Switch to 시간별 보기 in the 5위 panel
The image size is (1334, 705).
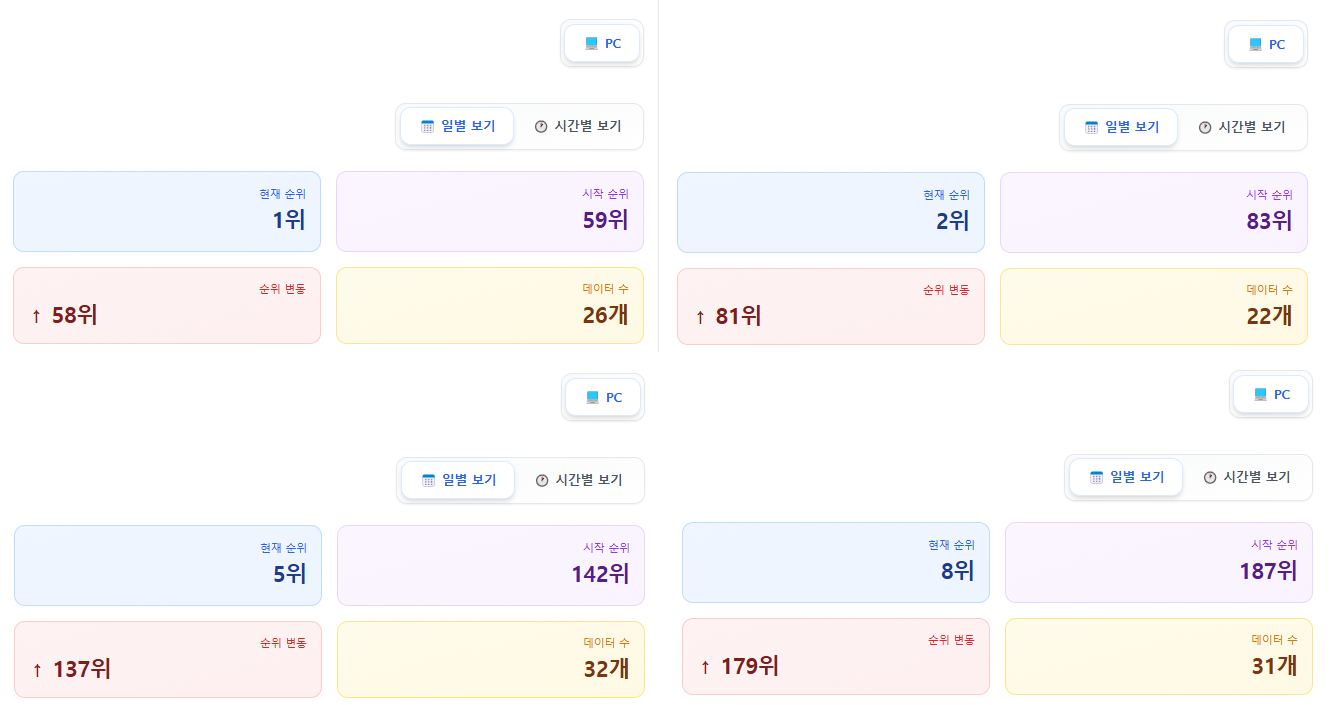coord(579,480)
